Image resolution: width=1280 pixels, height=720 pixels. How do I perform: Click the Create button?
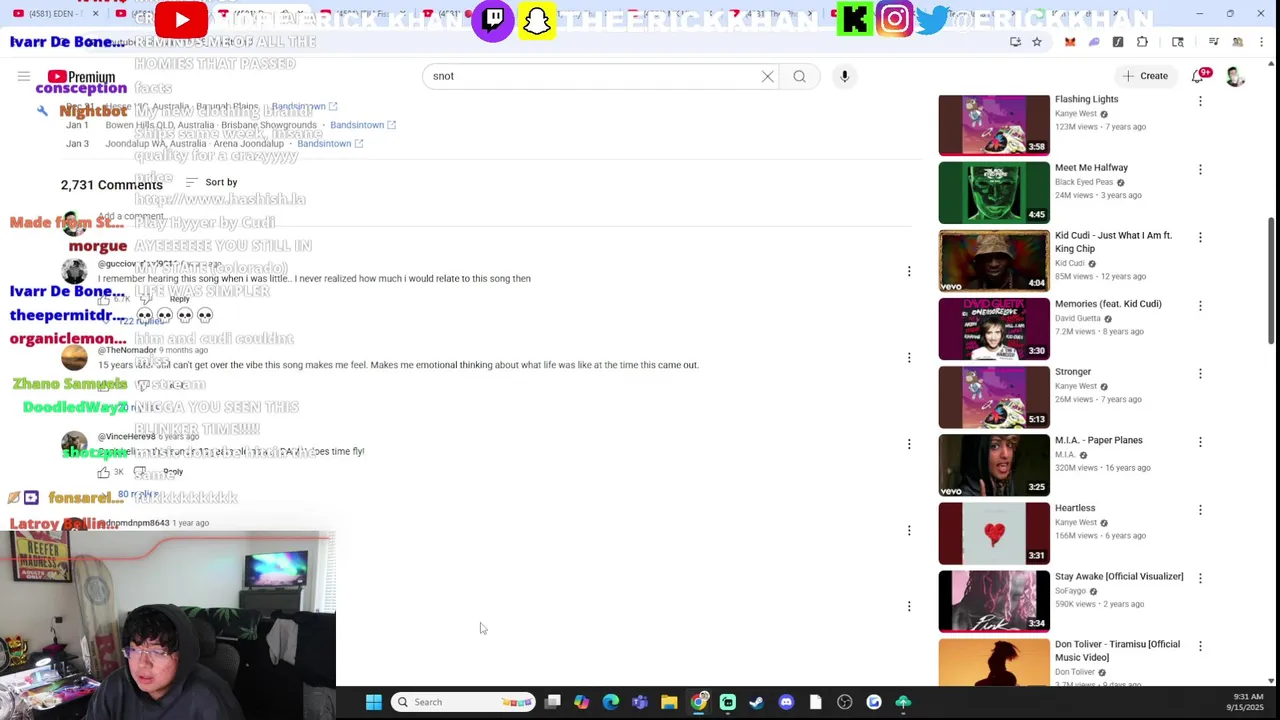pyautogui.click(x=1145, y=76)
